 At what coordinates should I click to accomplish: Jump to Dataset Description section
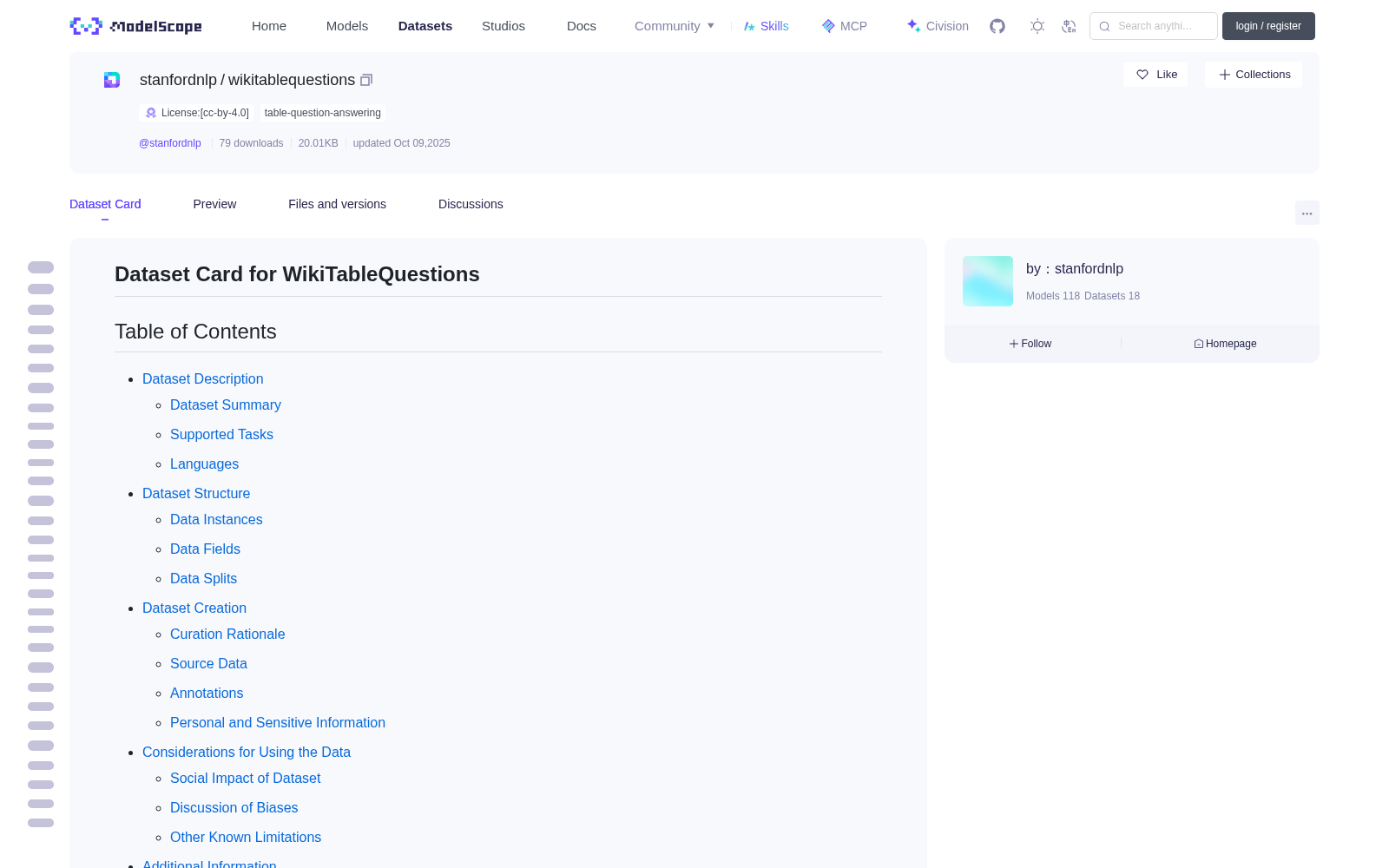tap(202, 378)
